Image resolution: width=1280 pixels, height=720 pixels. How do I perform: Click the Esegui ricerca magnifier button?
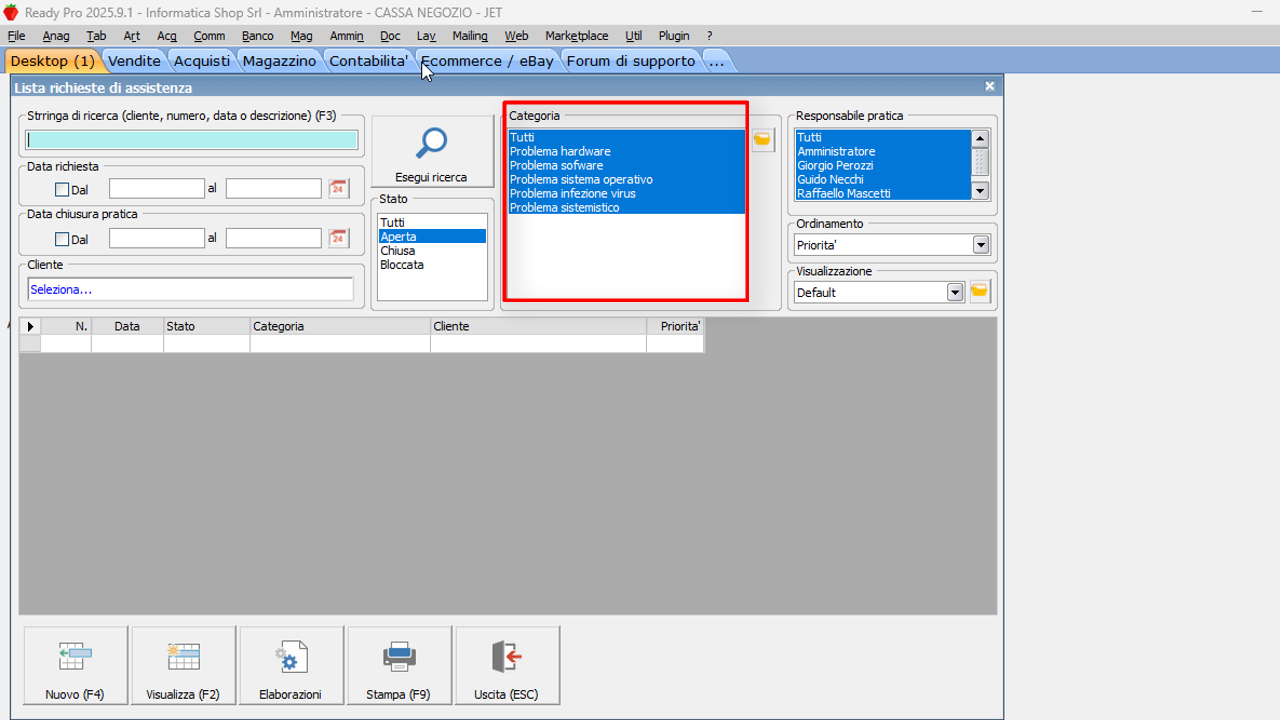(431, 152)
